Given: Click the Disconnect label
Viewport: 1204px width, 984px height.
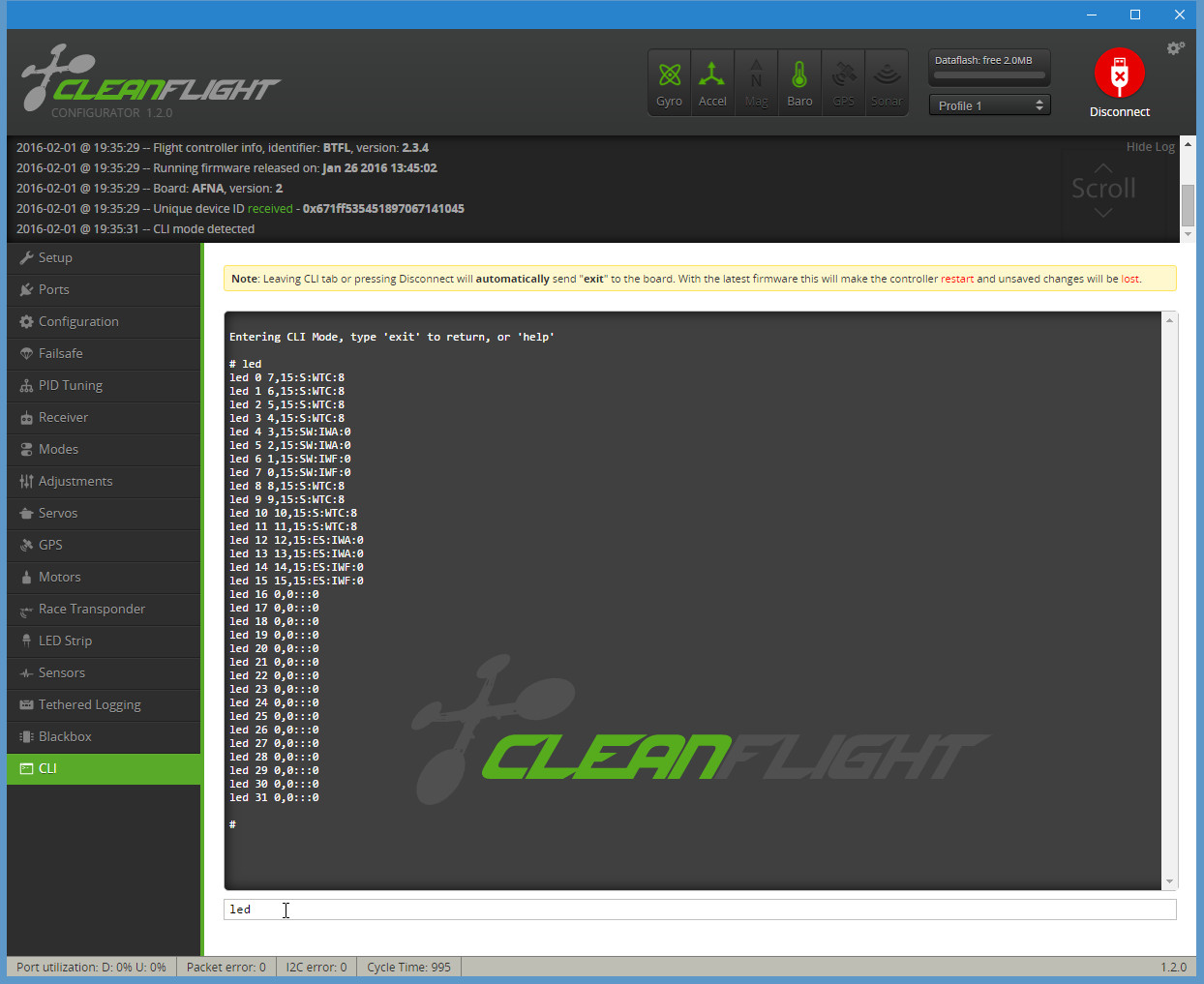Looking at the screenshot, I should [1120, 112].
